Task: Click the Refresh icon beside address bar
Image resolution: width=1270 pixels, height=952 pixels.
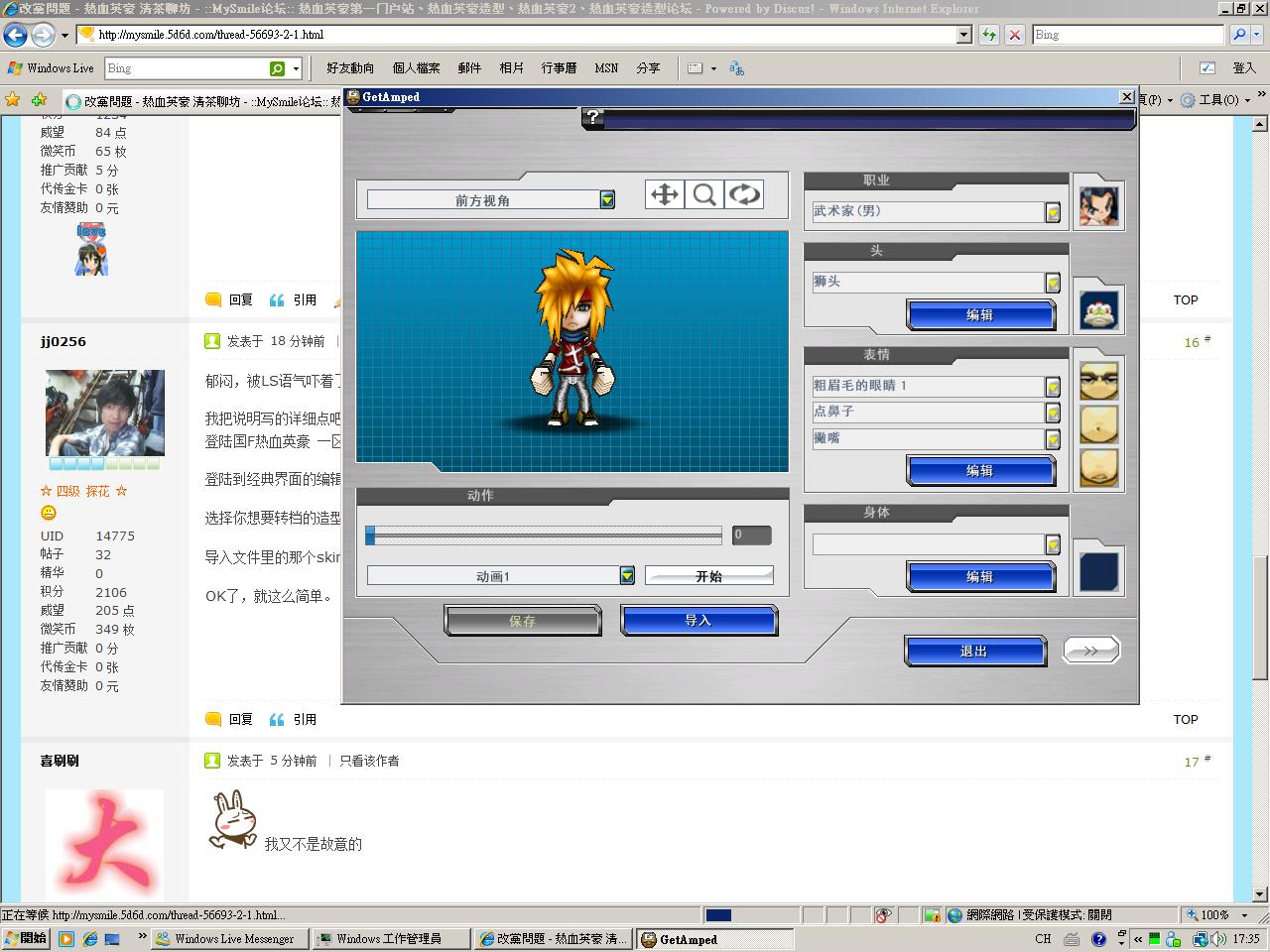Action: (989, 35)
